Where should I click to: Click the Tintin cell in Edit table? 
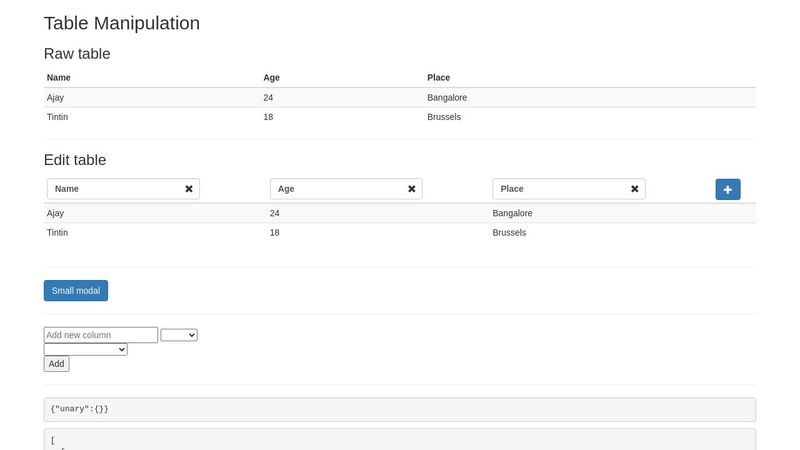(58, 232)
